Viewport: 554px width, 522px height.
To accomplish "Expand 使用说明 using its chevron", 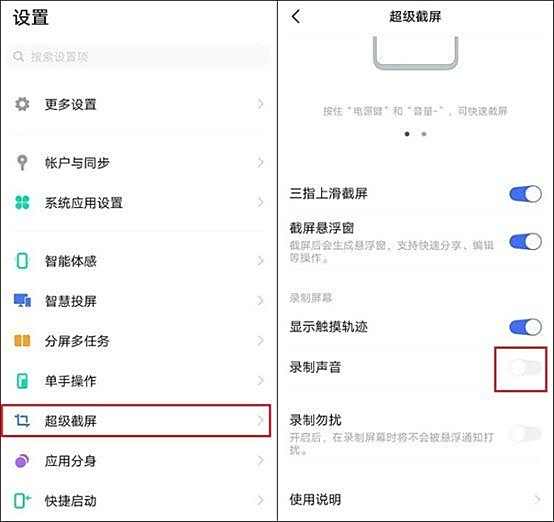I will [537, 499].
